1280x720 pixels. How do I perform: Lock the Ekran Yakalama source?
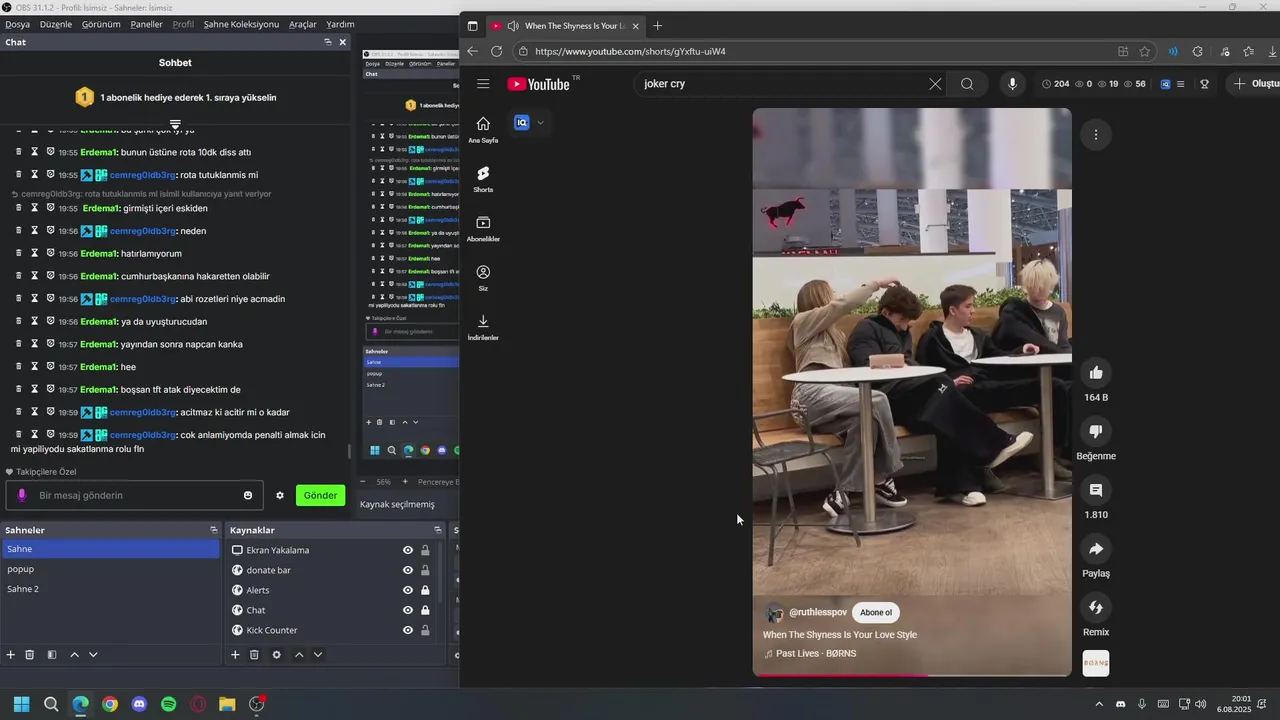425,550
